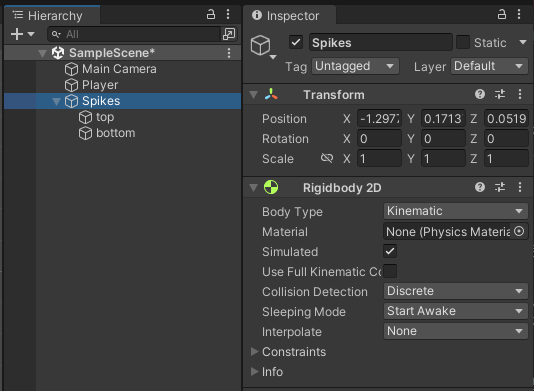Open SampleScene options kebab menu
This screenshot has height=391, width=534.
click(x=229, y=53)
